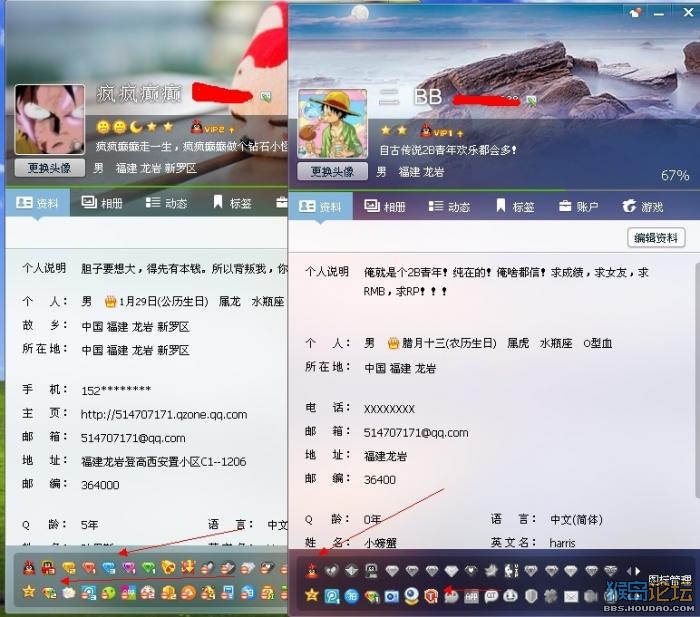Screen dimensions: 700x617
Task: Click the postal code 364000
Action: (100, 485)
